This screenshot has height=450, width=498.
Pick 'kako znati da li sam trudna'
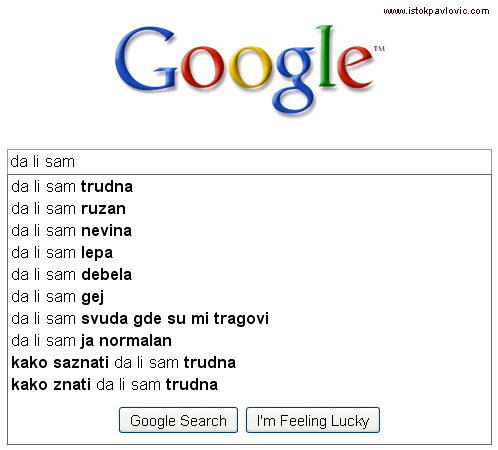click(x=249, y=384)
